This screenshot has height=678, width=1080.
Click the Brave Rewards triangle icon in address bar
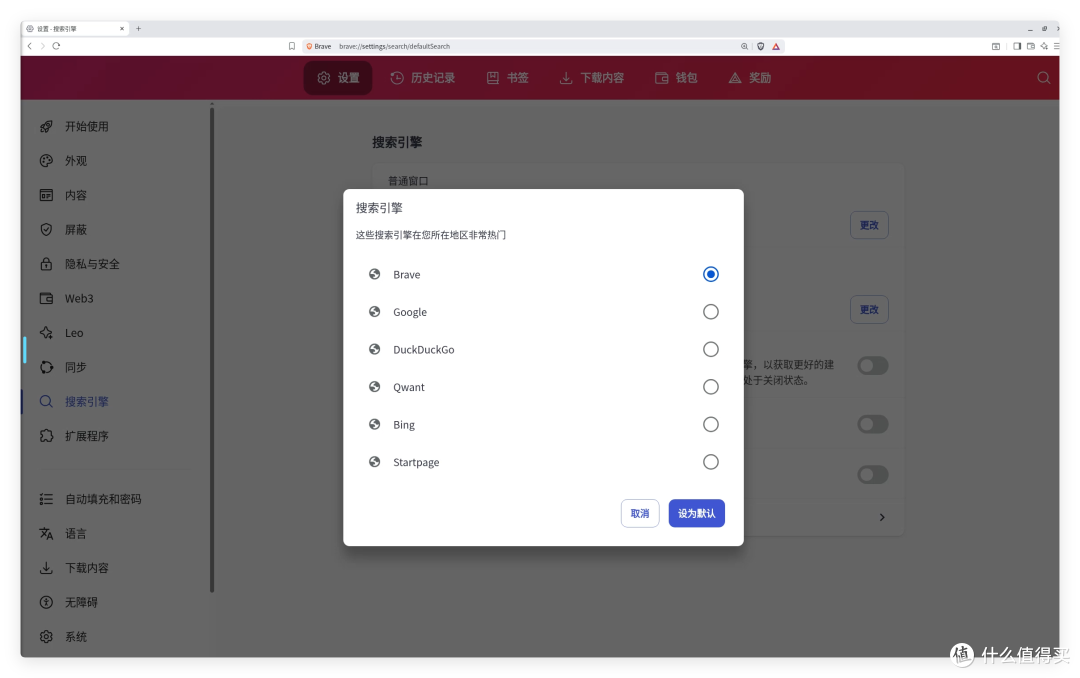776,46
